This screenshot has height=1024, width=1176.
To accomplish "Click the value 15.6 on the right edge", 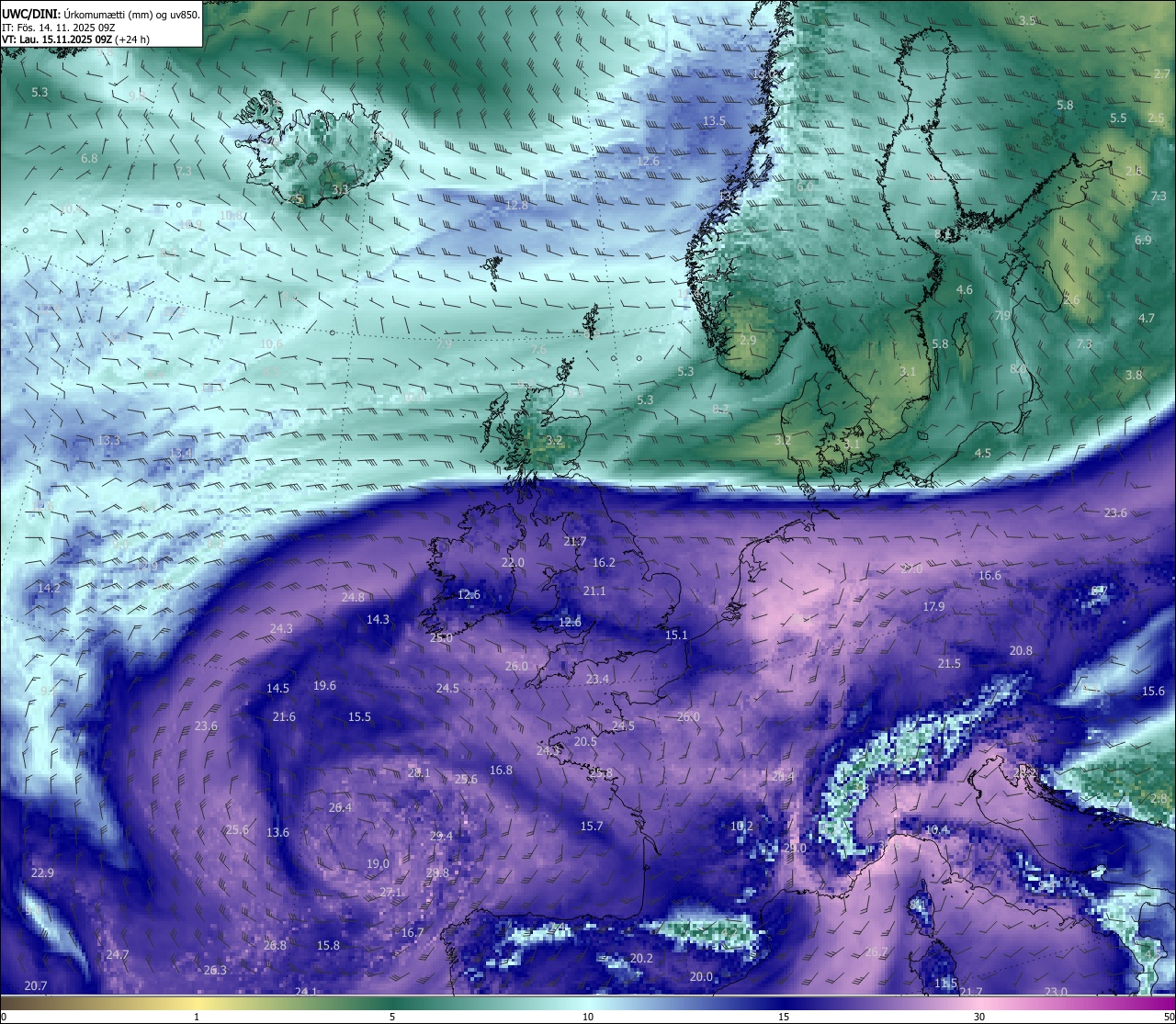I will (x=1153, y=691).
